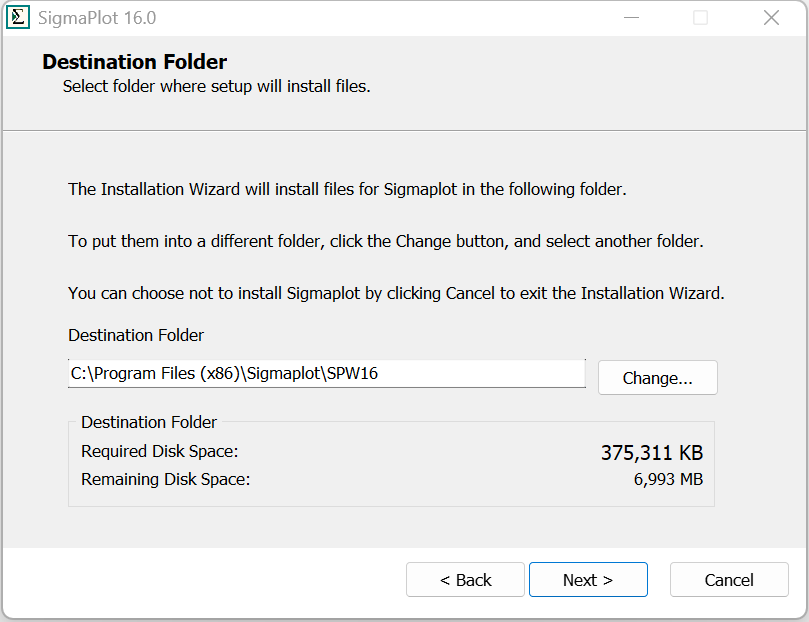Click the Required Disk Space label

[159, 451]
